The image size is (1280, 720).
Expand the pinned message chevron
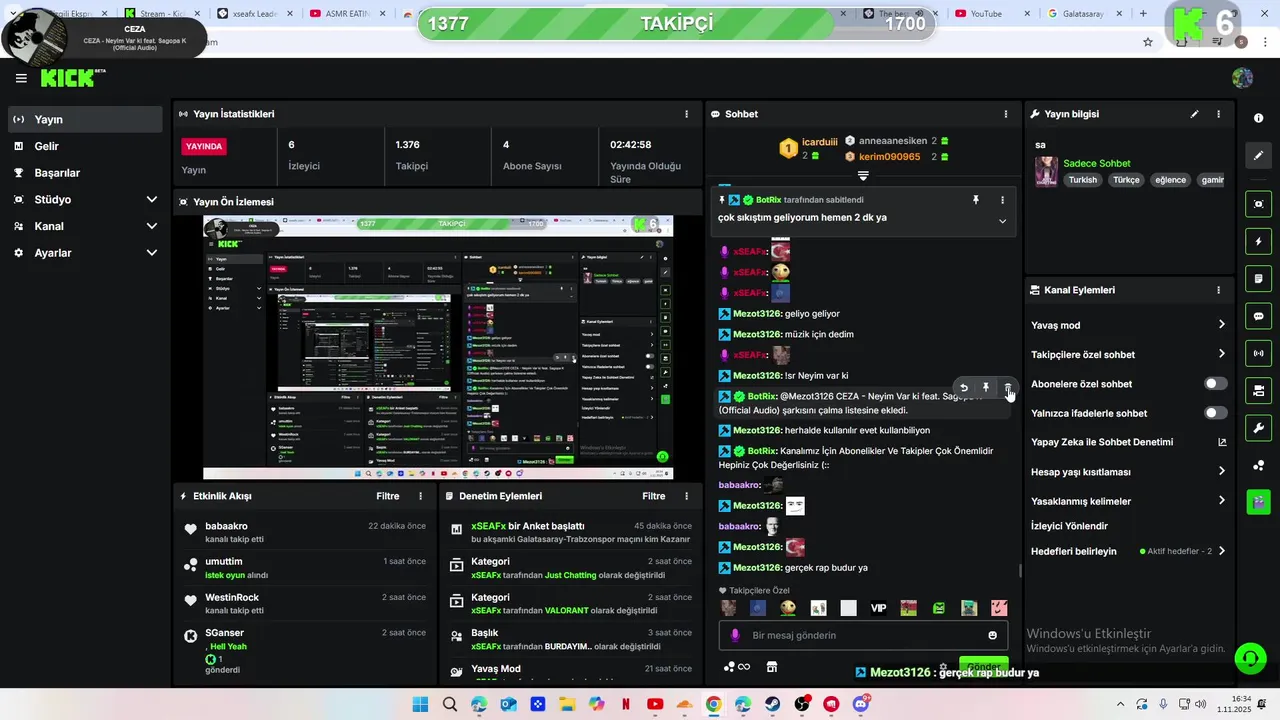coord(1002,221)
